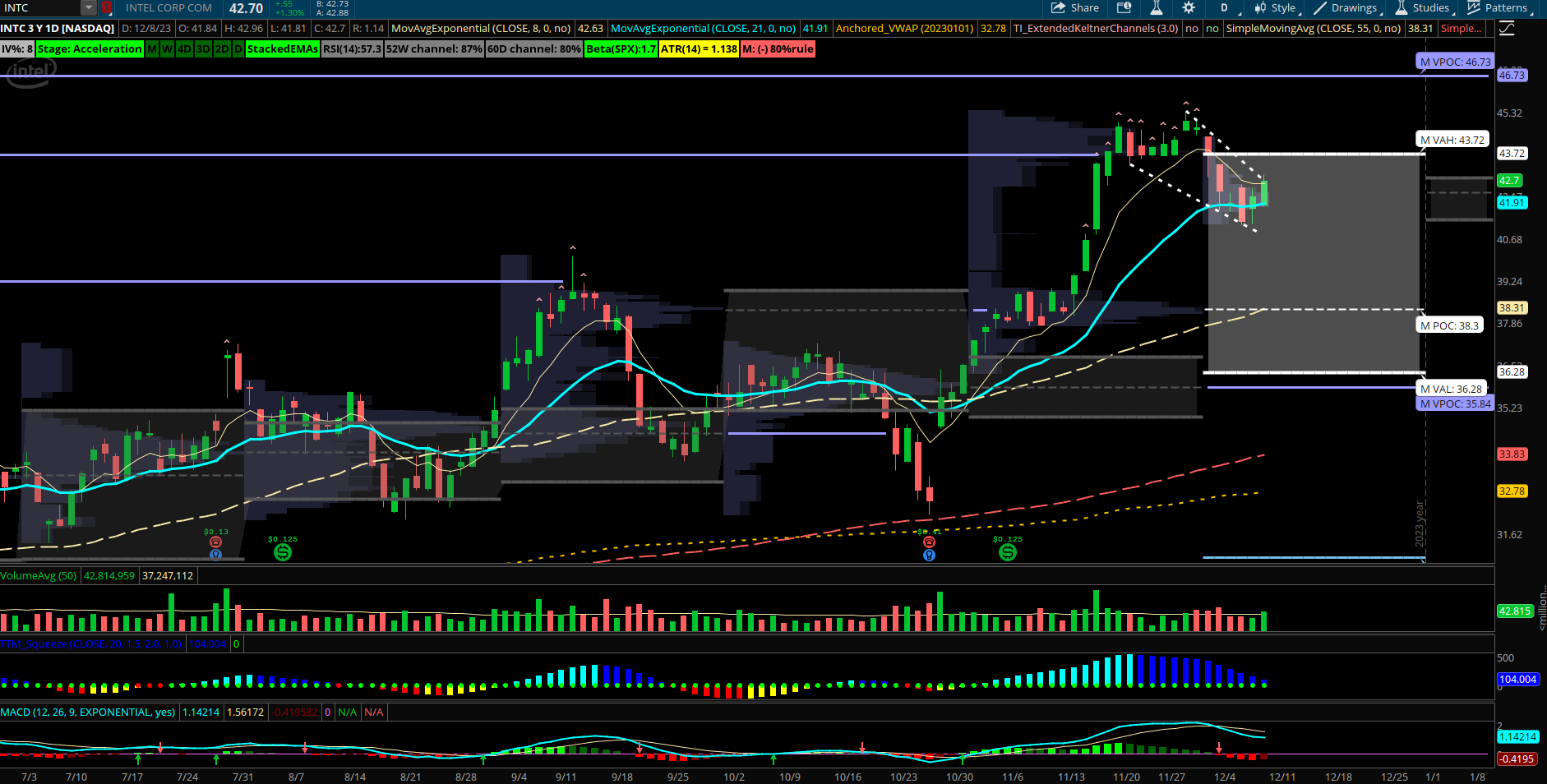Image resolution: width=1547 pixels, height=784 pixels.
Task: Click the first green dividend $ icon
Action: tap(283, 552)
